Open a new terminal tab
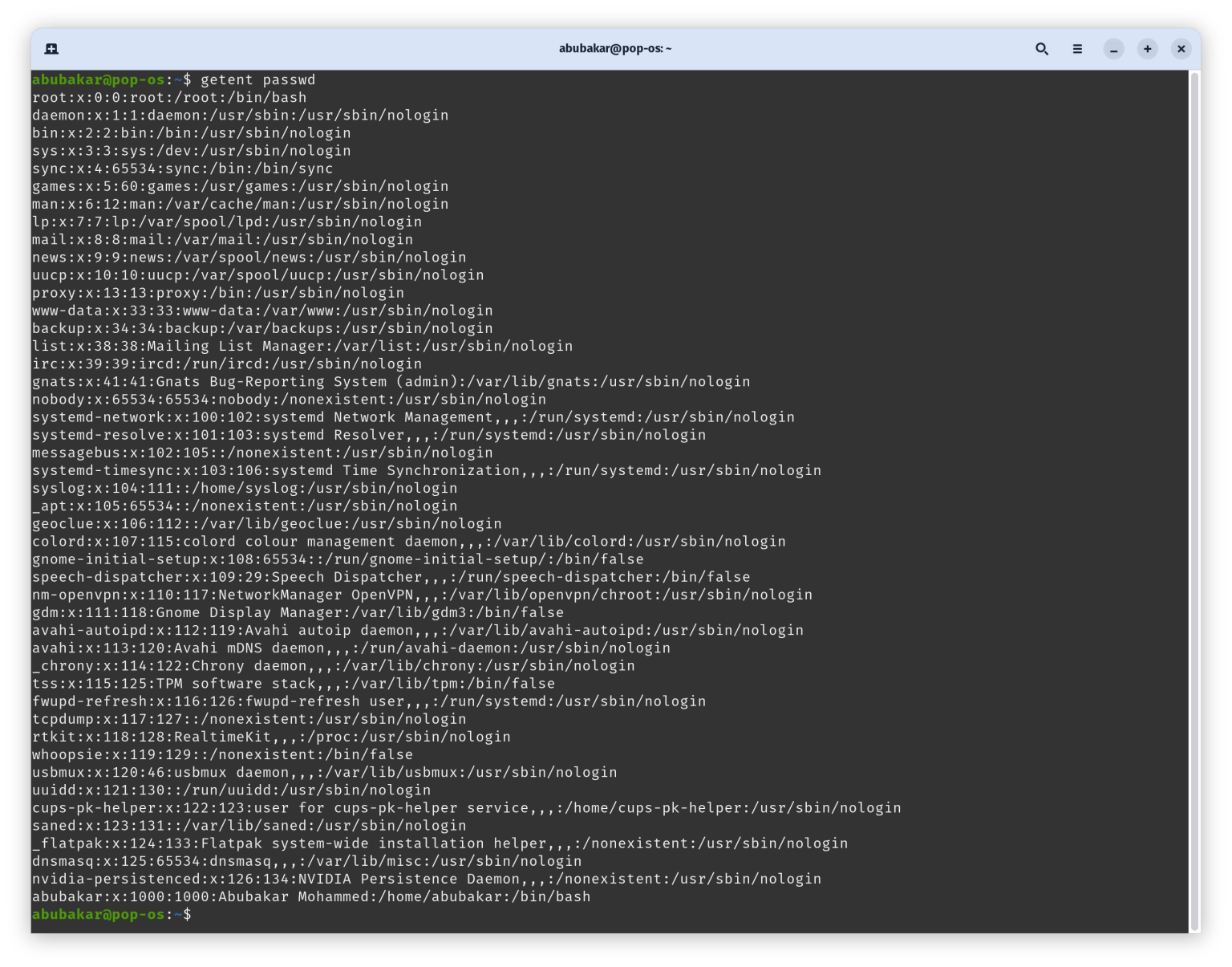The image size is (1232, 967). pos(51,49)
